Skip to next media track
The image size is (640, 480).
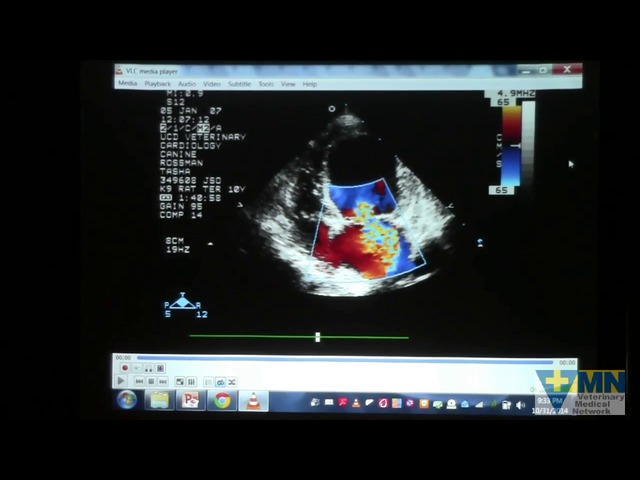click(162, 381)
